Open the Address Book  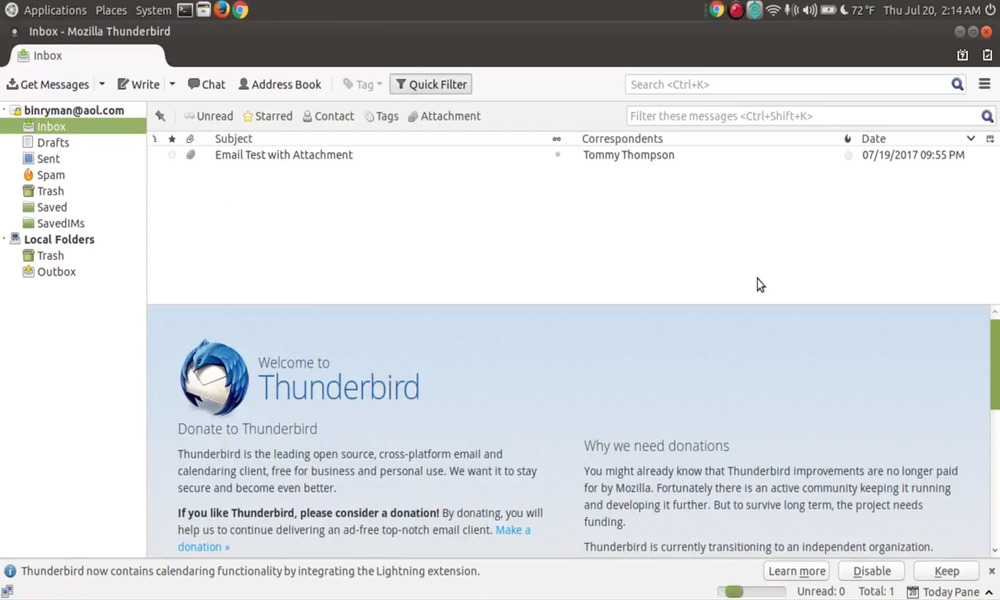pyautogui.click(x=279, y=85)
